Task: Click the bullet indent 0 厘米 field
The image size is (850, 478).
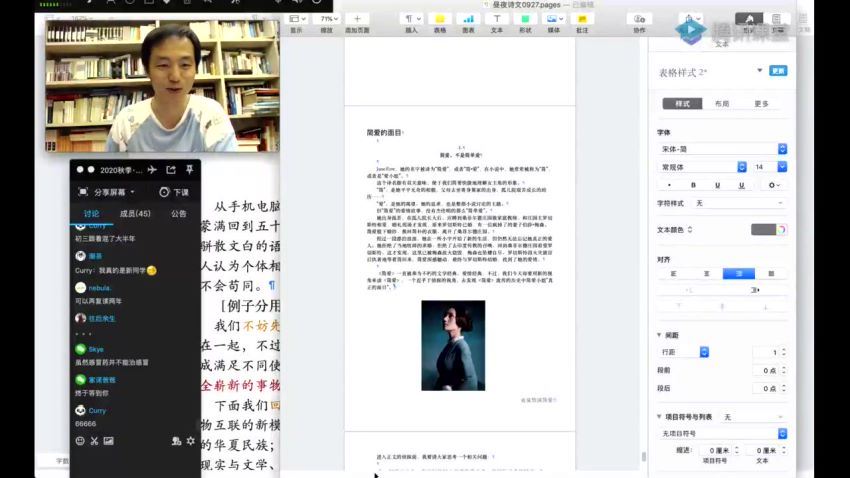Action: [x=718, y=451]
